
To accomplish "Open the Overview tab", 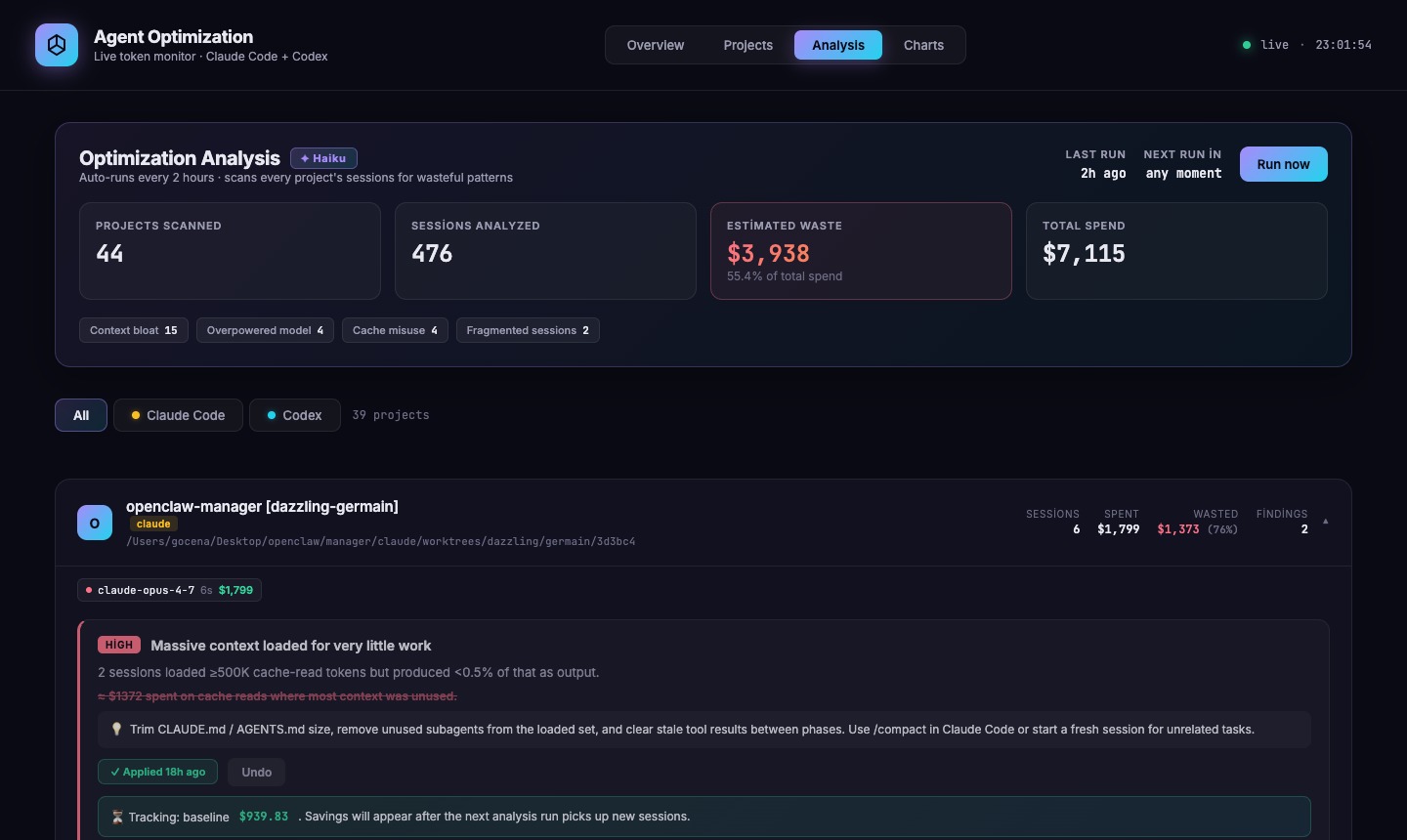I will (x=656, y=45).
